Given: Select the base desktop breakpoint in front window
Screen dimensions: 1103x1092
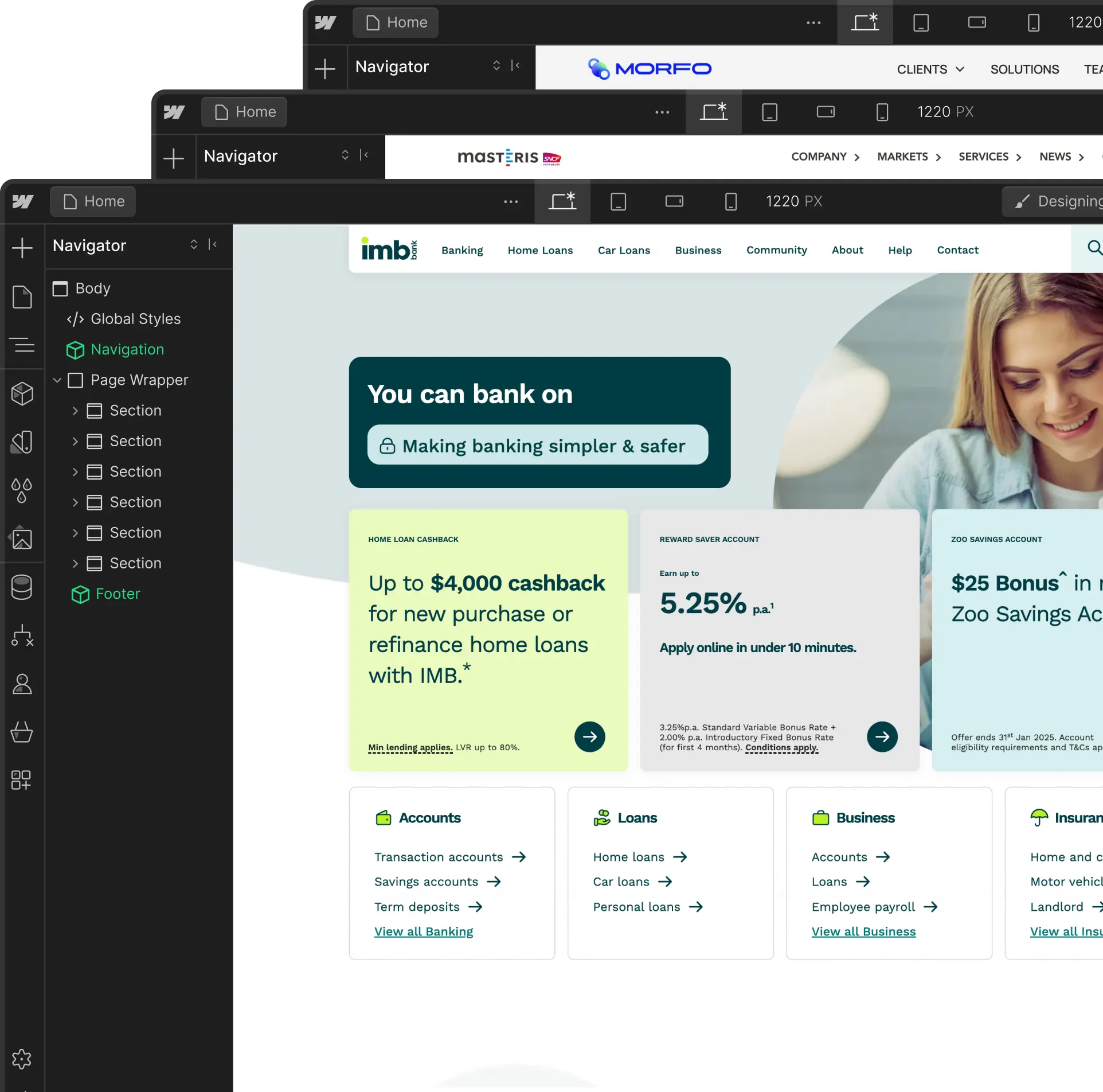Looking at the screenshot, I should [562, 201].
